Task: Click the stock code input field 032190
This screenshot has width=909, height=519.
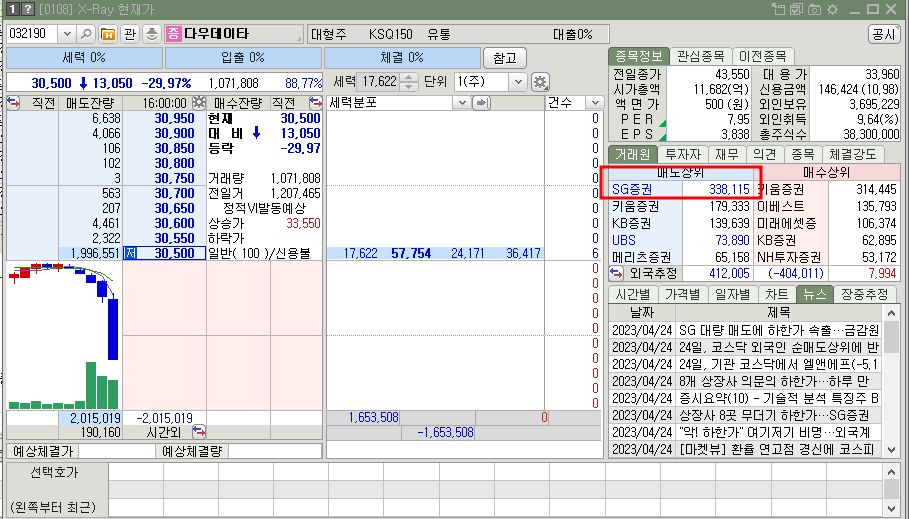Action: click(x=32, y=34)
